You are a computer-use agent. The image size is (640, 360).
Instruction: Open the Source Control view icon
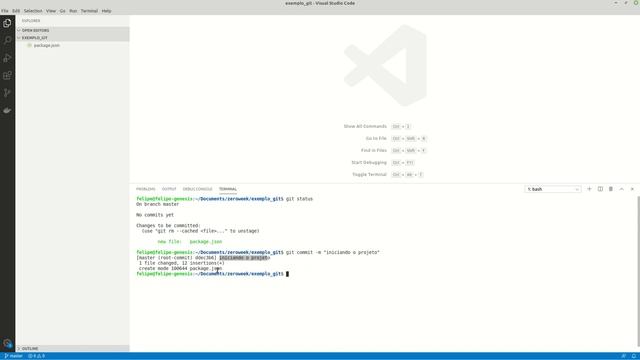(x=7, y=93)
